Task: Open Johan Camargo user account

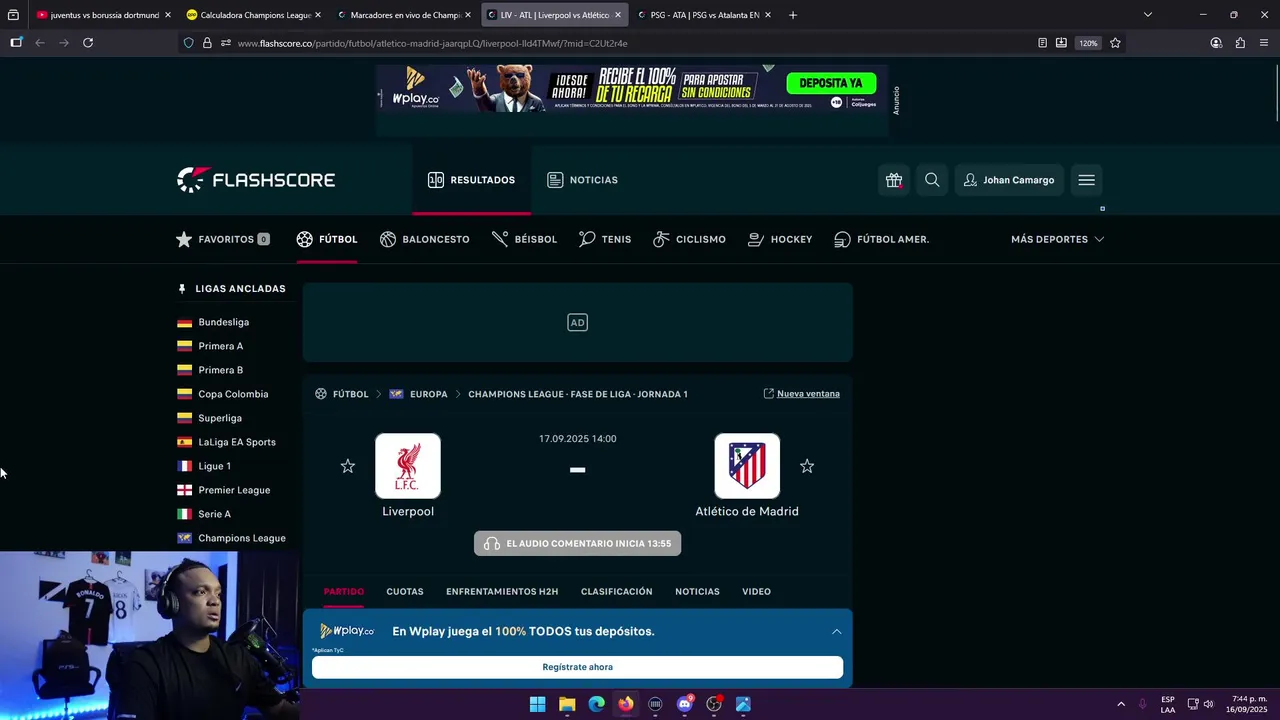Action: pos(1009,180)
